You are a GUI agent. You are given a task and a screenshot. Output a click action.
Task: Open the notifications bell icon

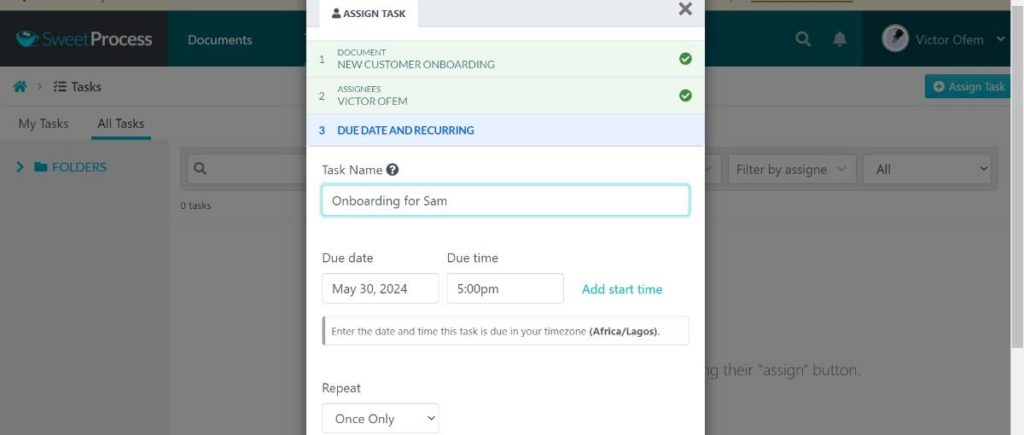pyautogui.click(x=840, y=39)
